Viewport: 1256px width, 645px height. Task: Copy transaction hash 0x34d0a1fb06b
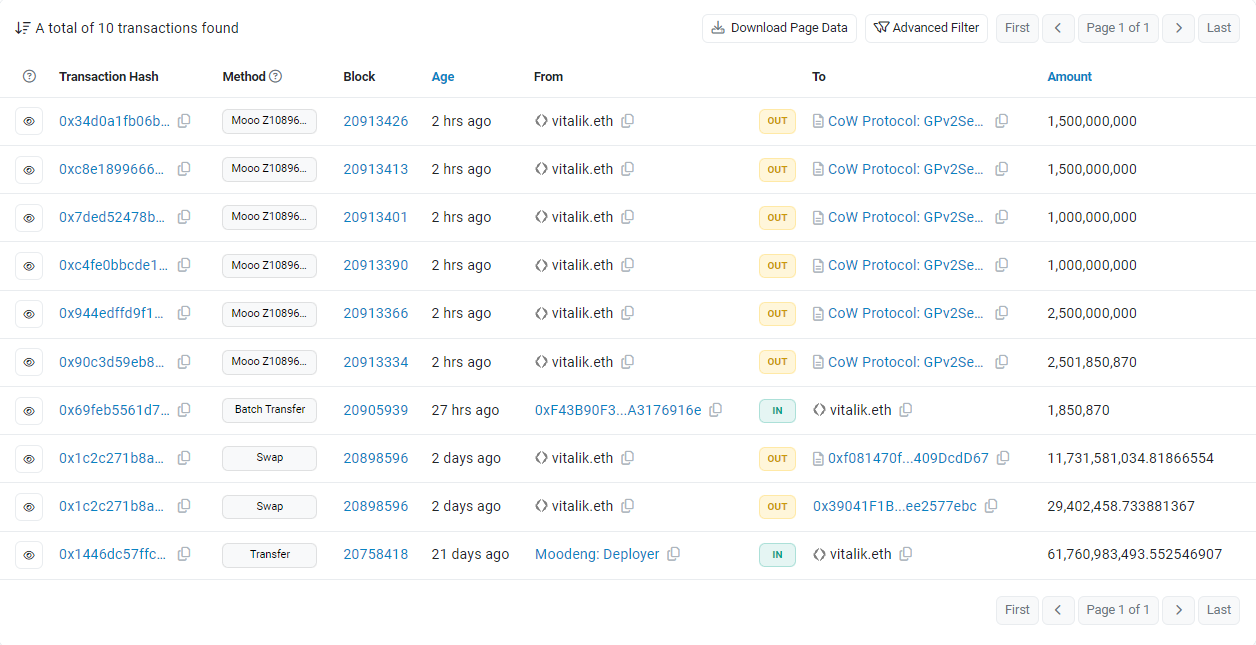pyautogui.click(x=184, y=121)
